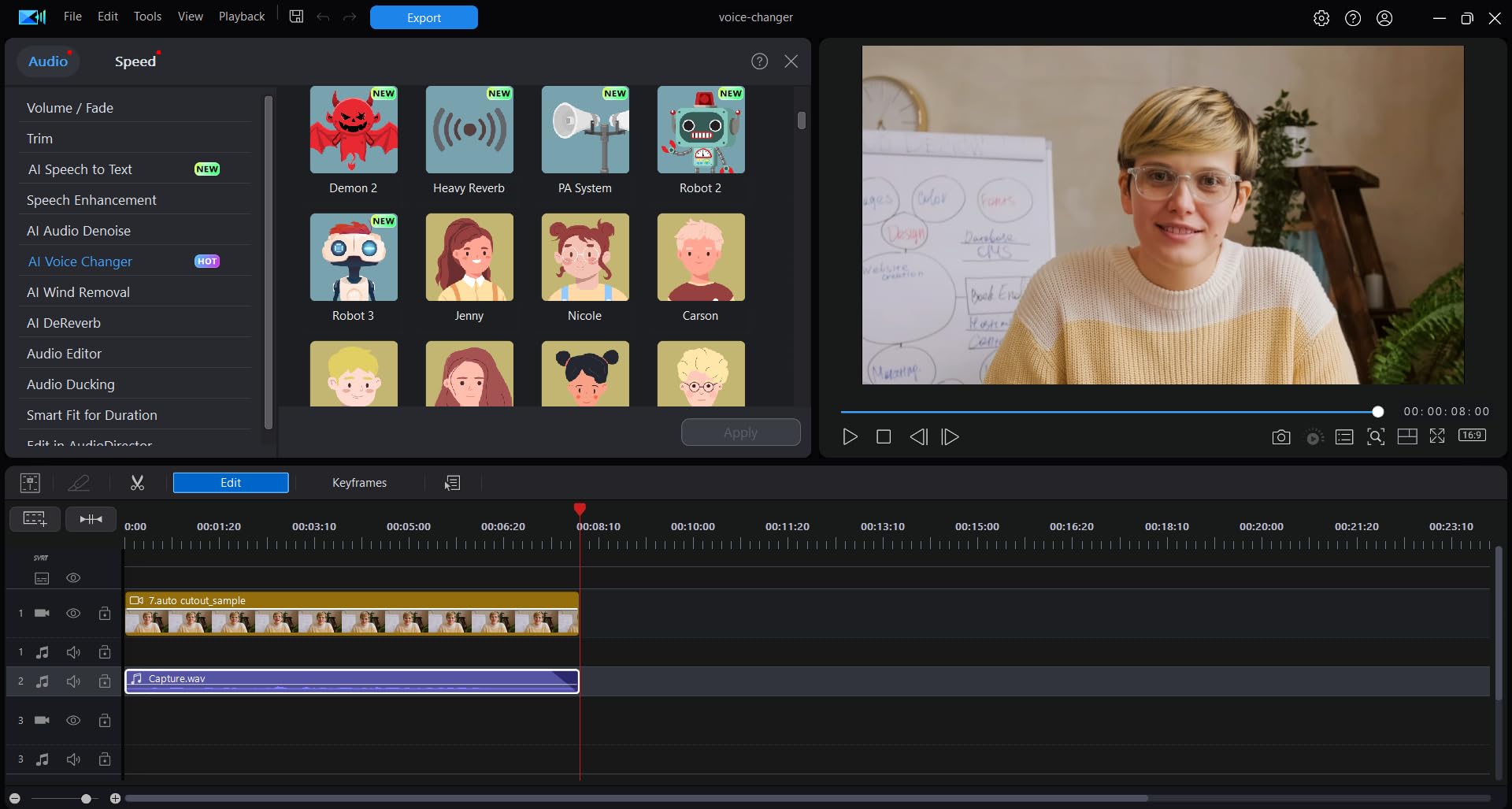This screenshot has width=1512, height=809.
Task: Switch to the Speed tab
Action: pyautogui.click(x=135, y=61)
